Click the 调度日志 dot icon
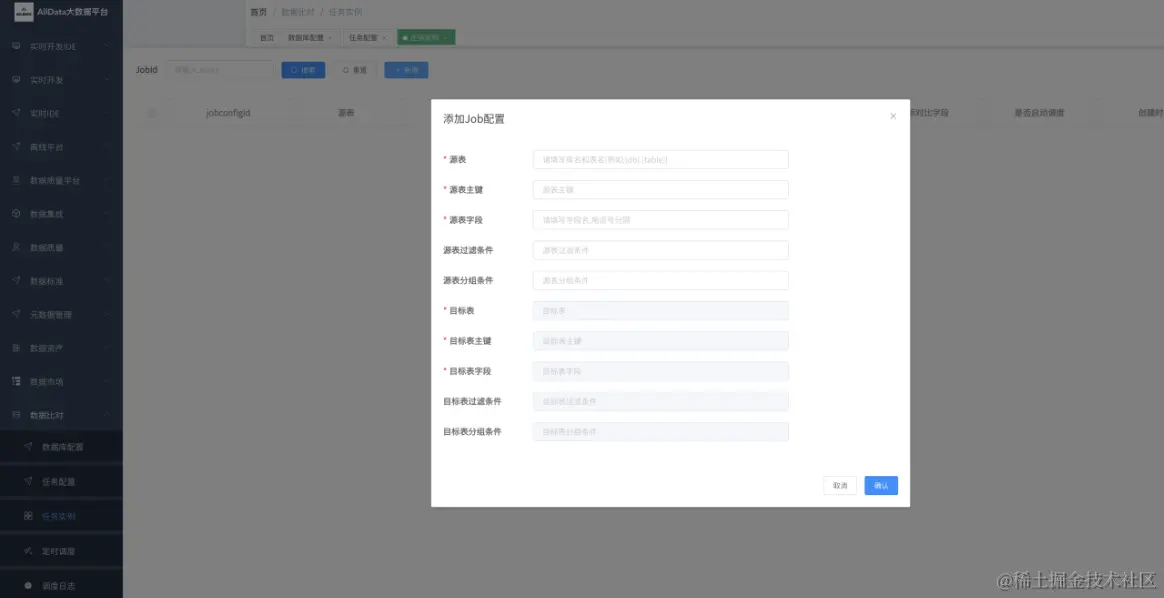The width and height of the screenshot is (1164, 598). pos(28,585)
